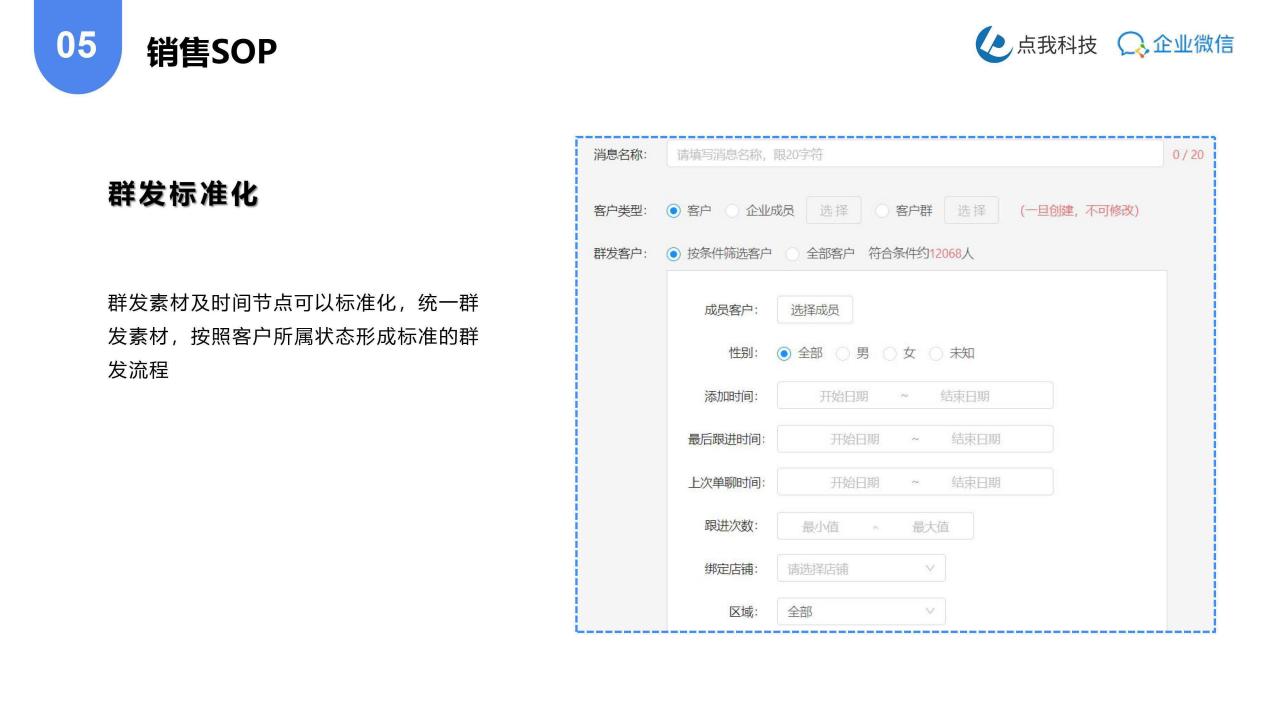Click 最后跟进时间 end date field
The width and height of the screenshot is (1280, 720).
[x=975, y=439]
